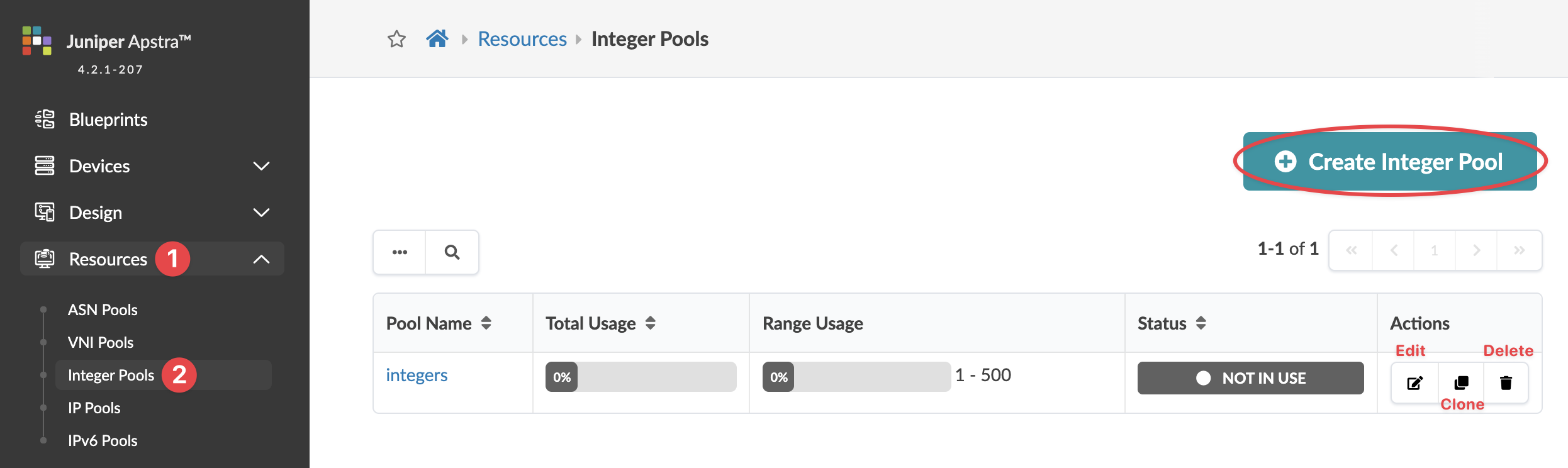Click the Juniper Apstra logo

[x=37, y=41]
